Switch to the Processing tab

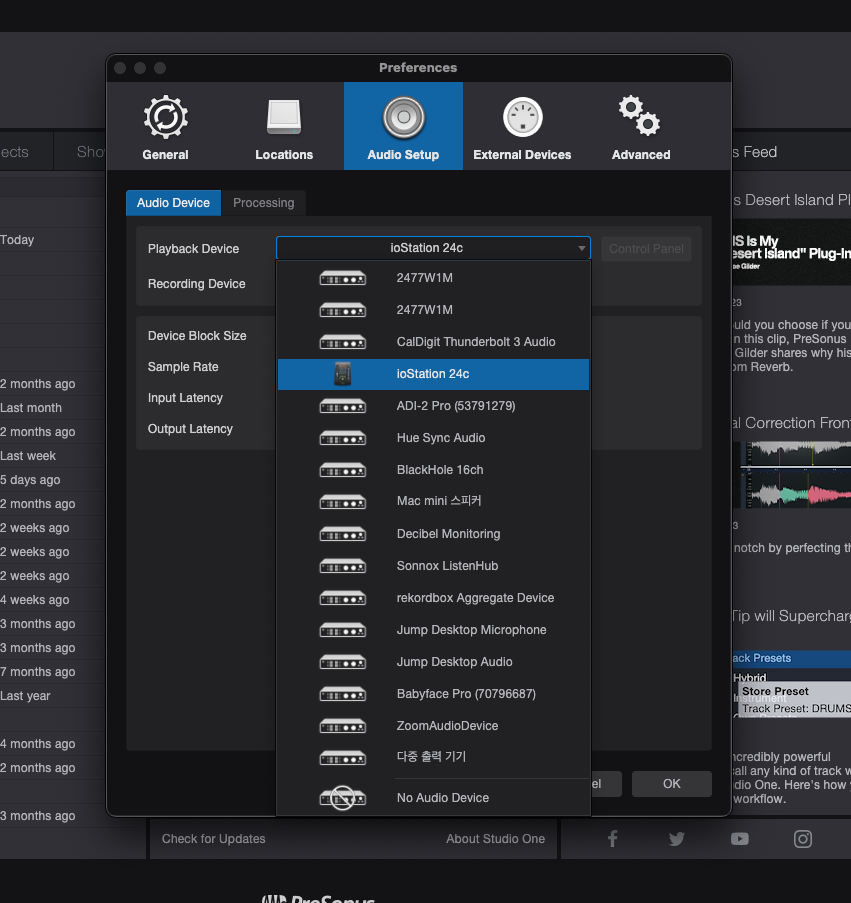pos(264,203)
